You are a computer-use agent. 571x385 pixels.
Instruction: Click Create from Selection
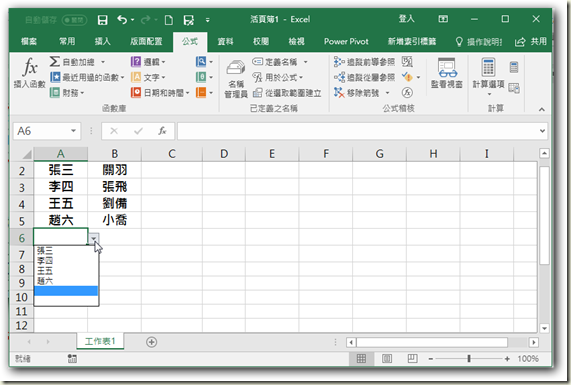287,93
